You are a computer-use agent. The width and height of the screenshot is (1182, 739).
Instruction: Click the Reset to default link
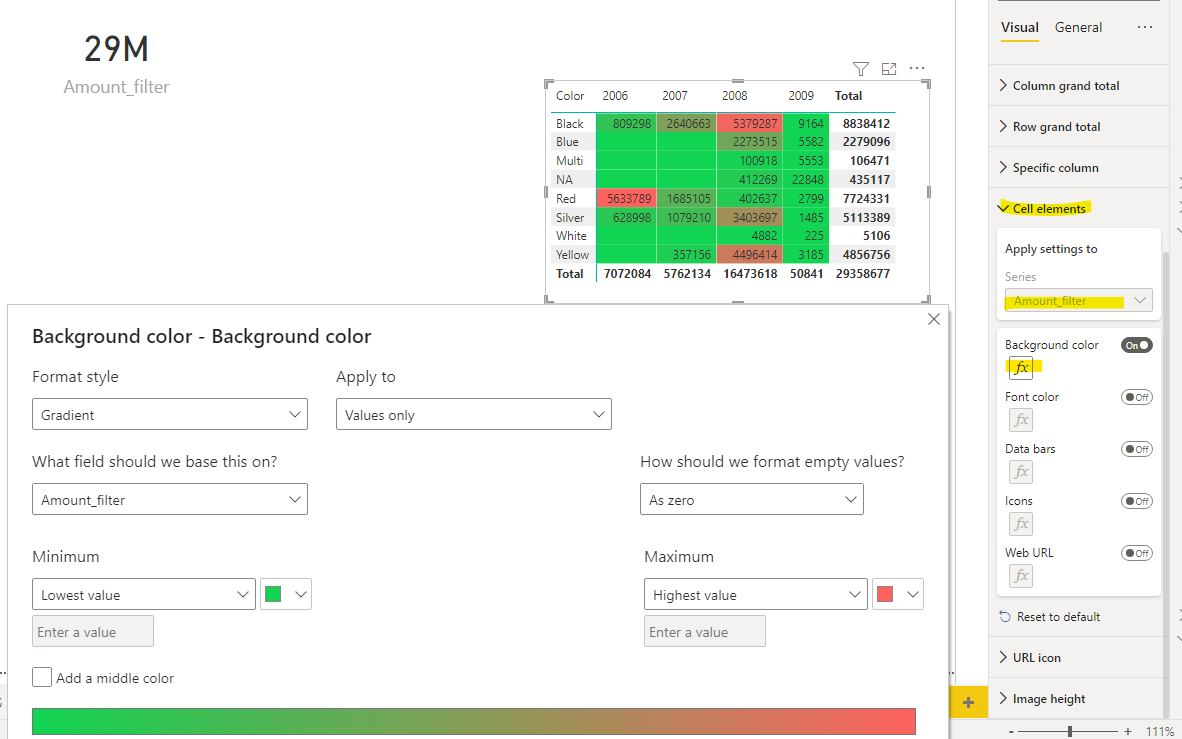(x=1058, y=617)
